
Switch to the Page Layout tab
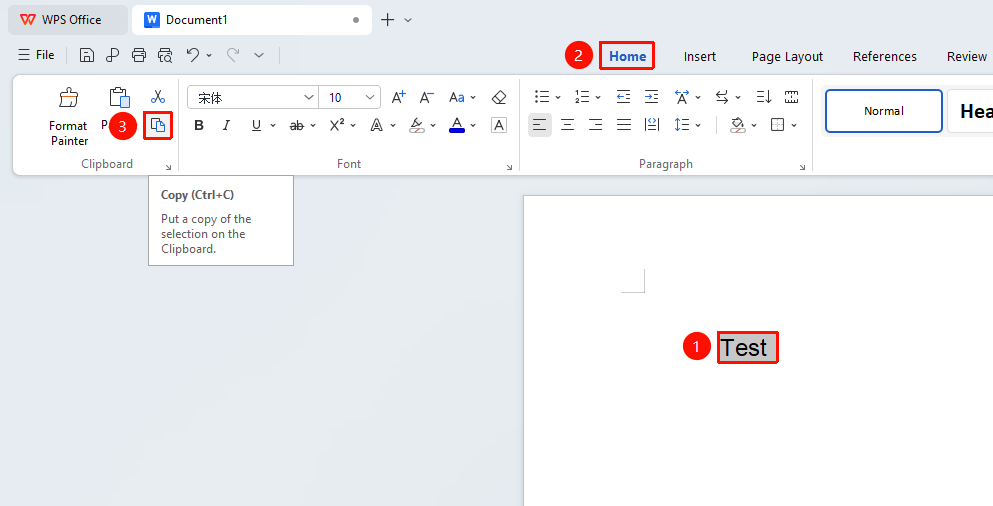tap(787, 56)
